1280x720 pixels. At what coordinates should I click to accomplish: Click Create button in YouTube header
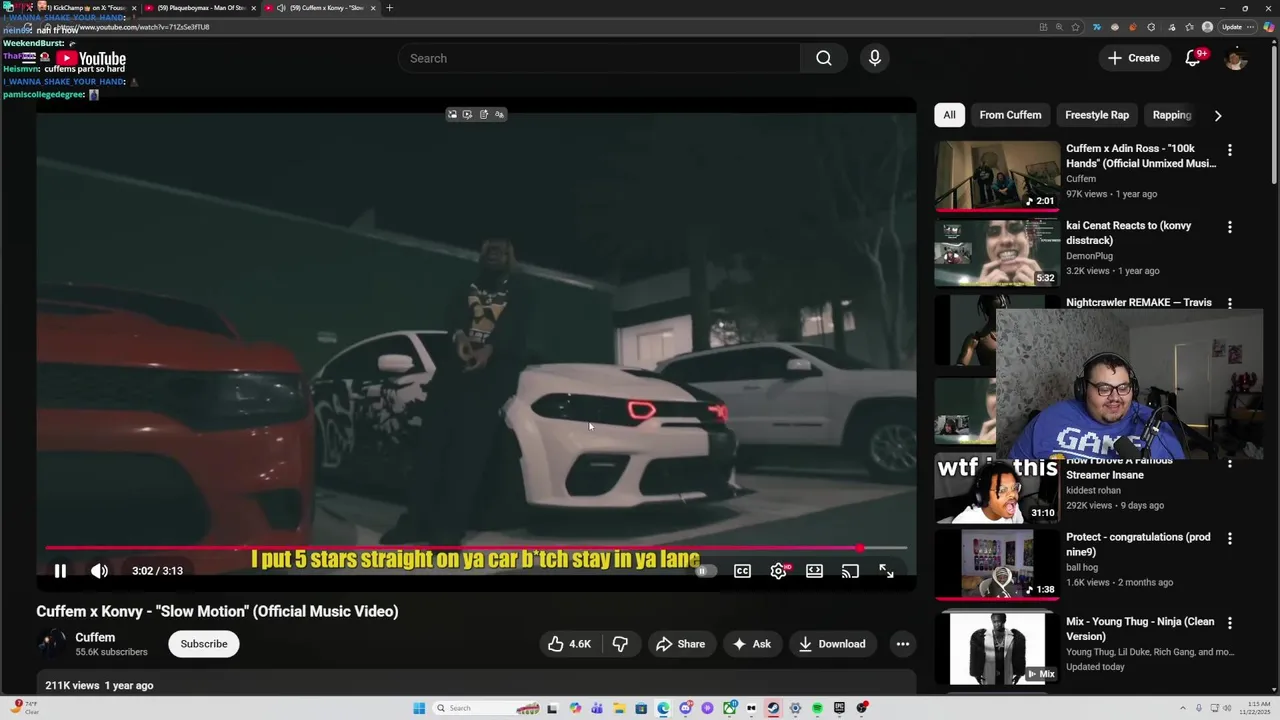[x=1133, y=58]
